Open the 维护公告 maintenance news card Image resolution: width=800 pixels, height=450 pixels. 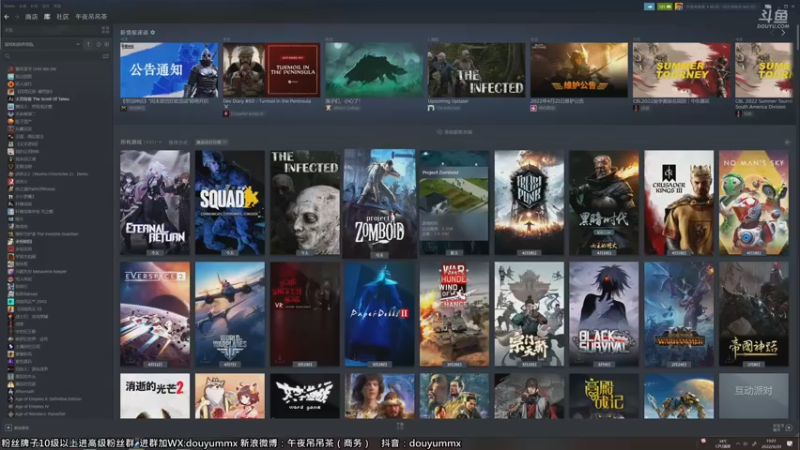coord(579,70)
